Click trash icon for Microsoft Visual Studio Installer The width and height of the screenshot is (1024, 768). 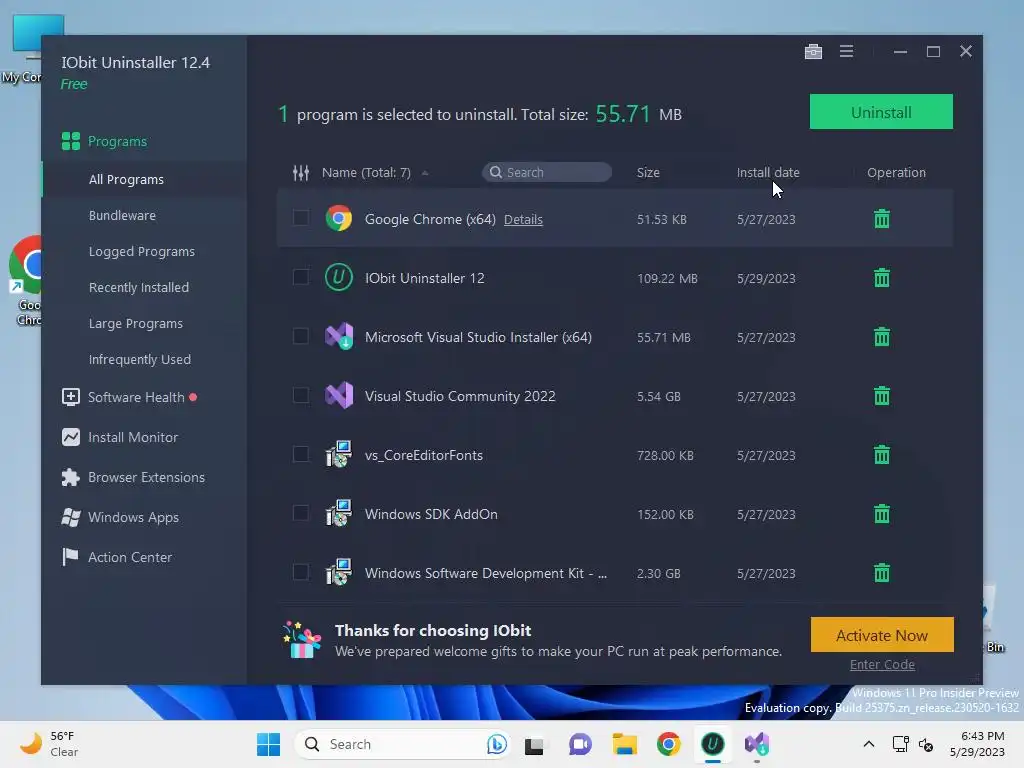pos(882,337)
